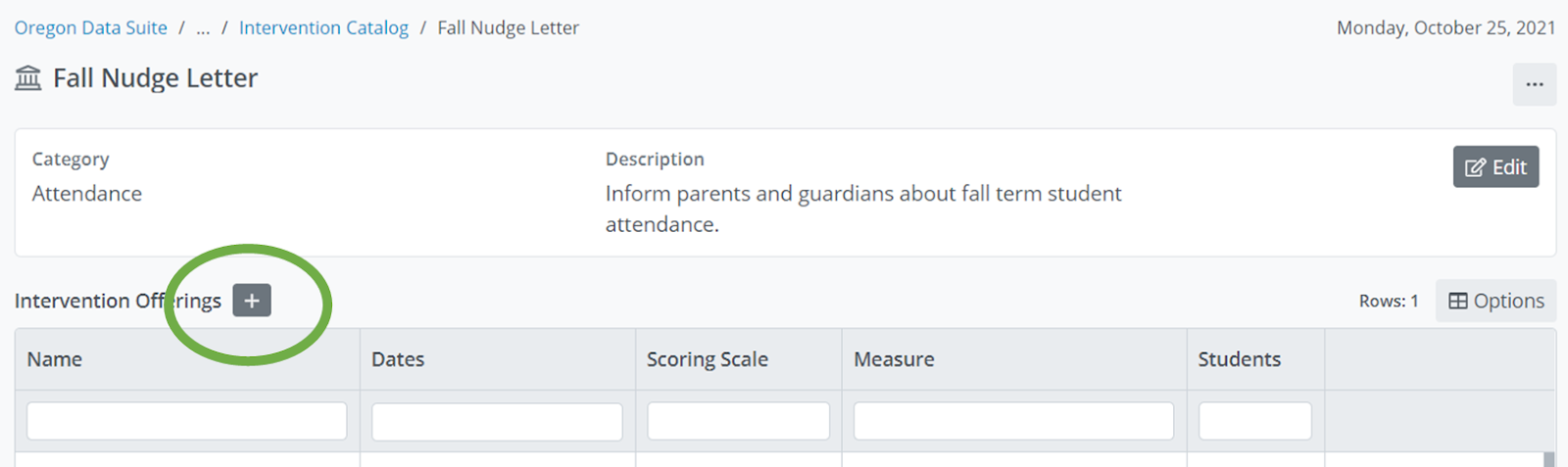Focus the Dates column filter box
Screen dimensions: 1568x467
coord(497,421)
